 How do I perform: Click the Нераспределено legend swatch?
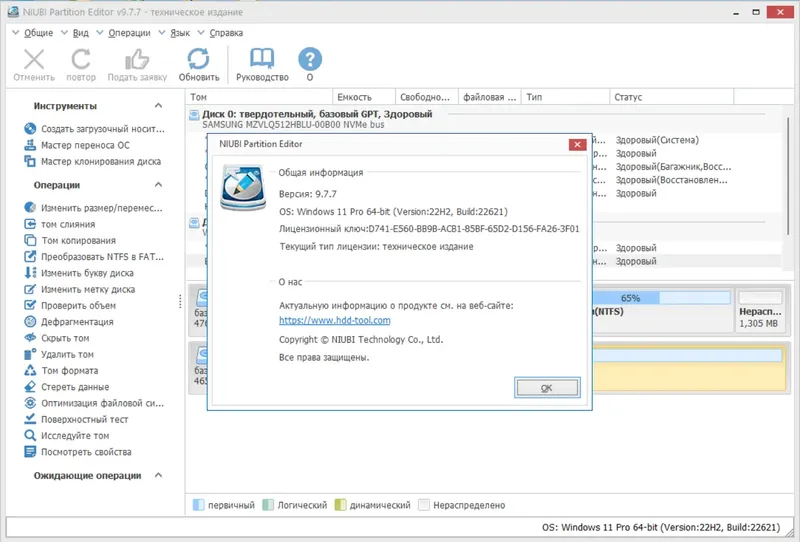pos(423,505)
